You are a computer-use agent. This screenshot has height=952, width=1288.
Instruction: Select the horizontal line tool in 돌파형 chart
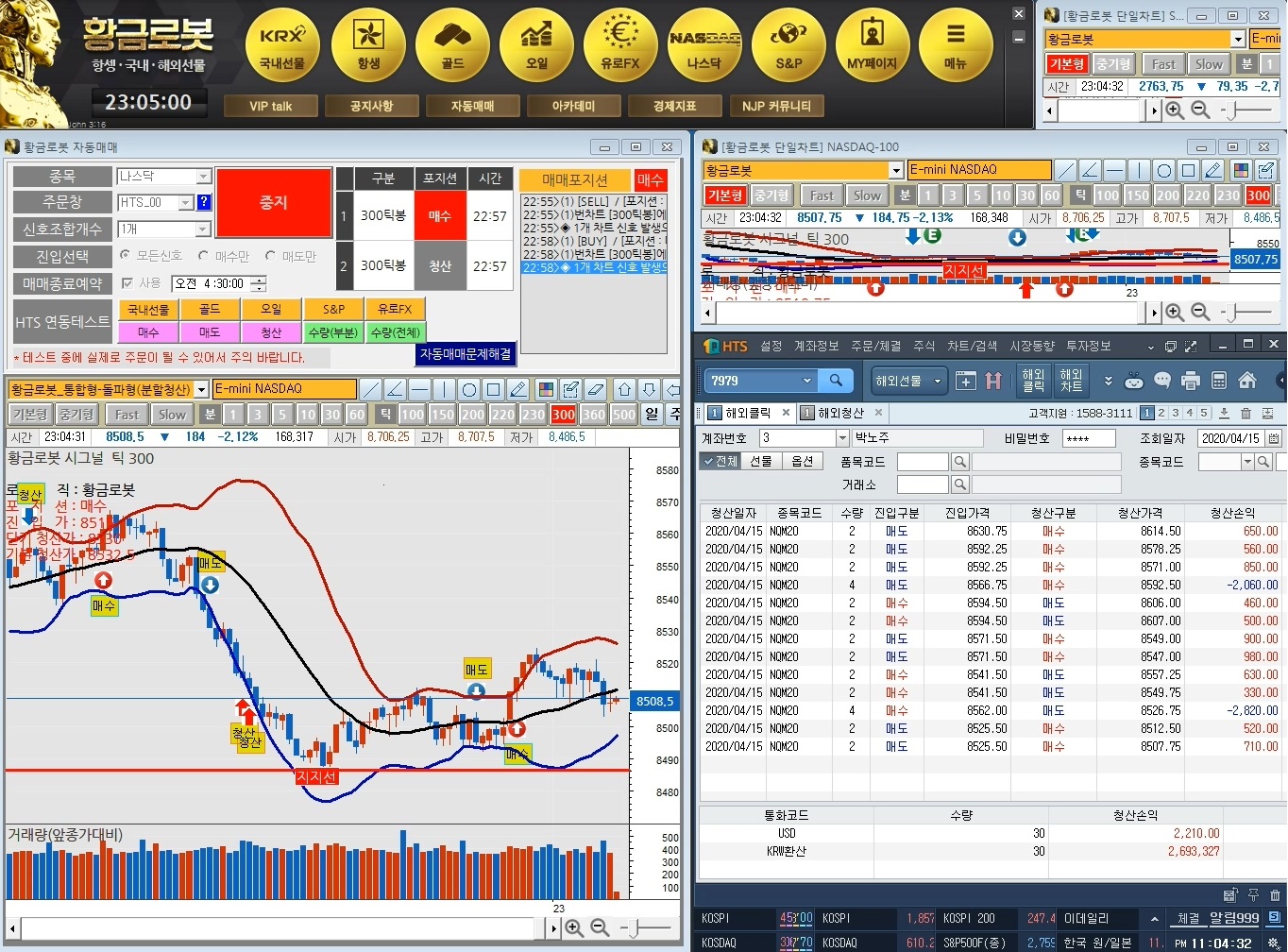420,389
